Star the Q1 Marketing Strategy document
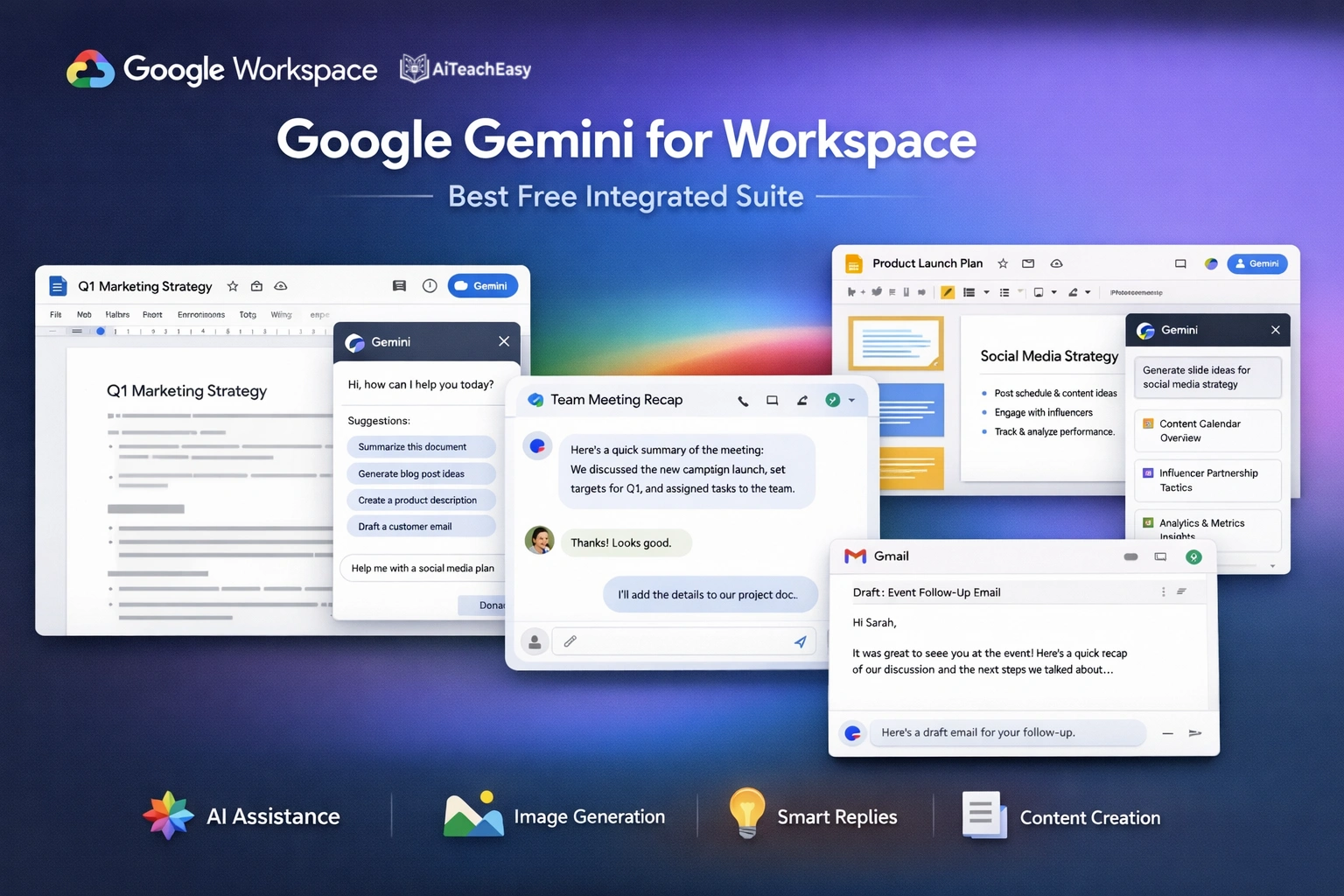 (x=233, y=286)
